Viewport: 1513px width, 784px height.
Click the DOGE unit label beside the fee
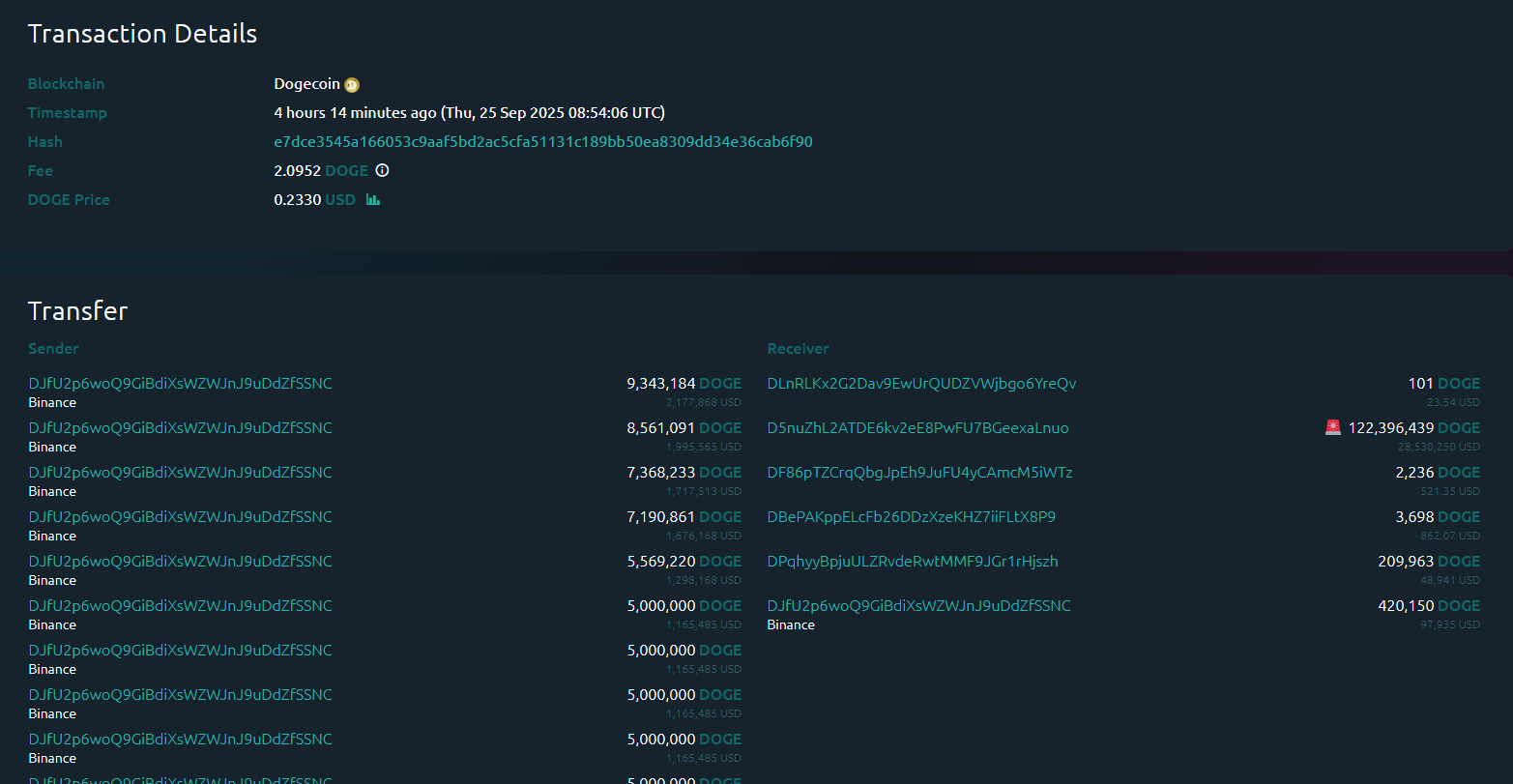(x=346, y=171)
